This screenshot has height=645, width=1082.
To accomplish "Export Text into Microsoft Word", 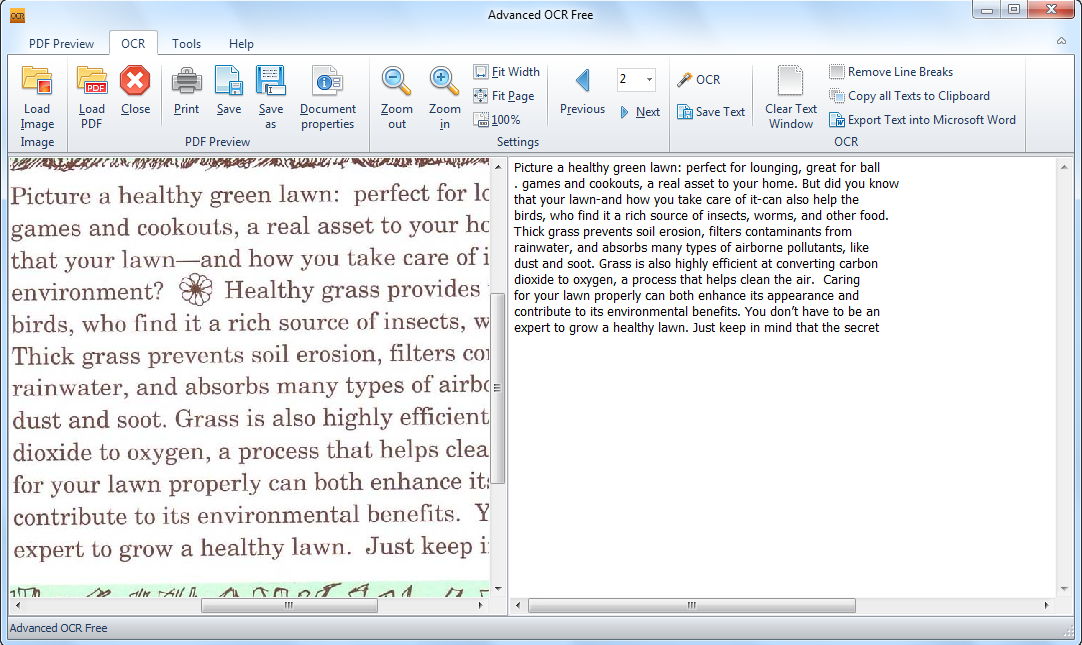I will click(923, 120).
